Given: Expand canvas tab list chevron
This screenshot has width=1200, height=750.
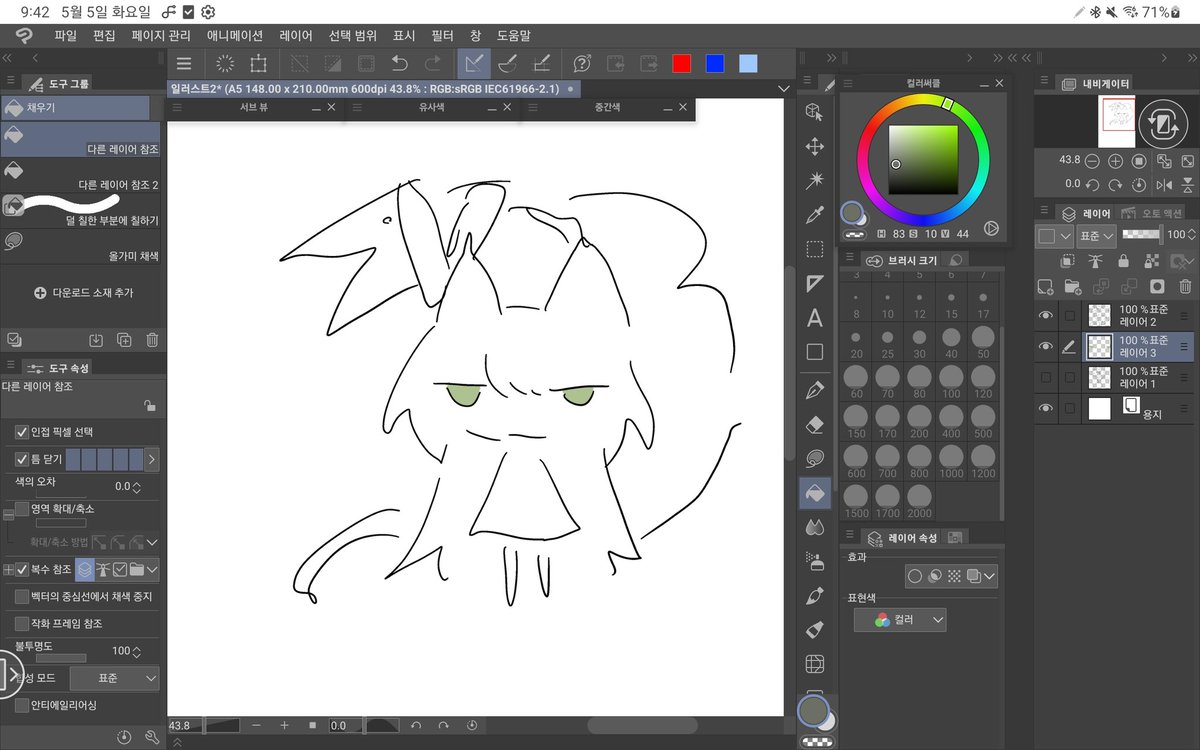Looking at the screenshot, I should (783, 89).
